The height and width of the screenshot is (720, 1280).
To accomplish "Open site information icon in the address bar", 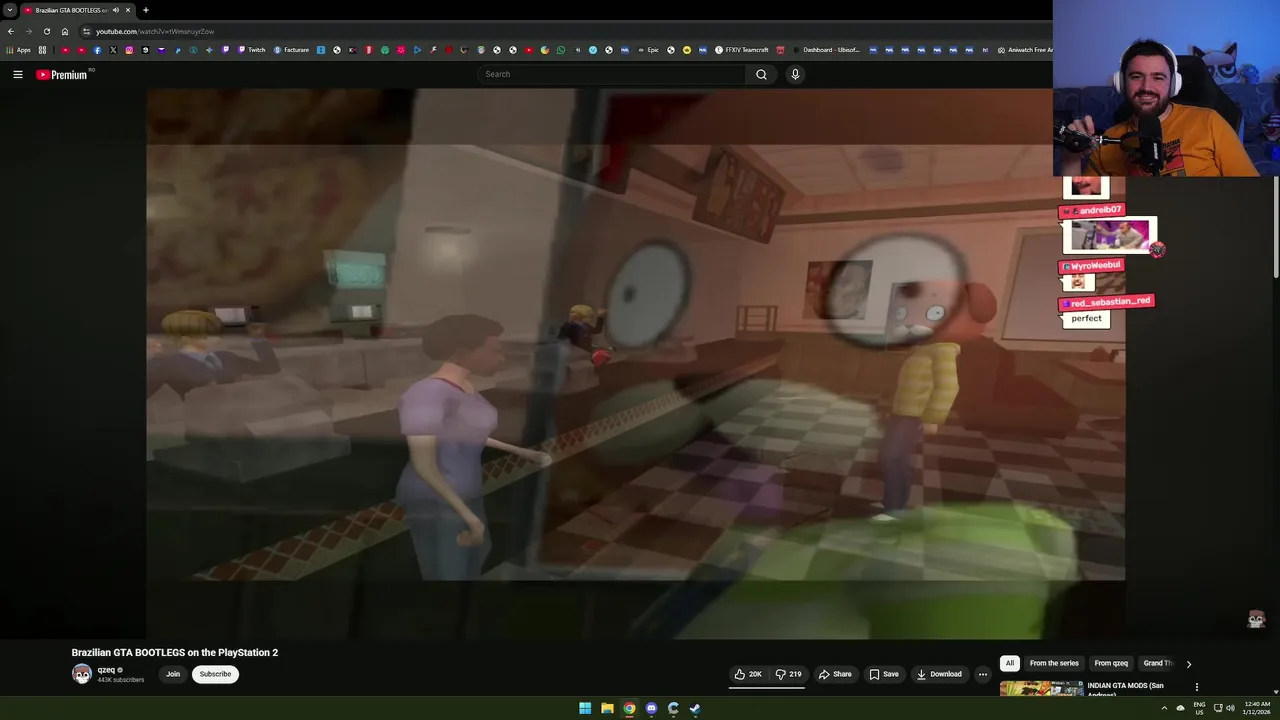I will point(87,31).
